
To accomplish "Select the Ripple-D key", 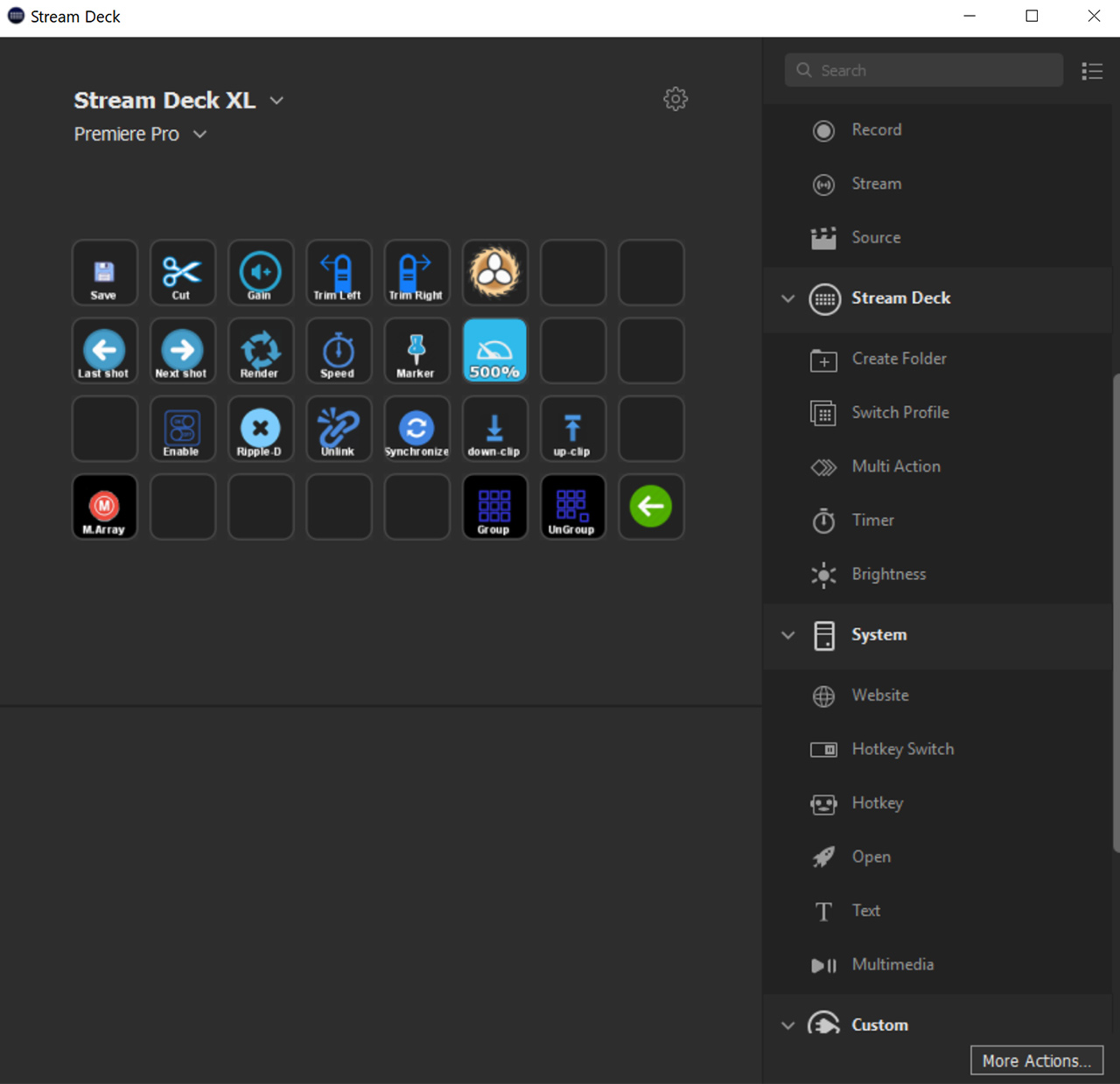I will point(260,428).
